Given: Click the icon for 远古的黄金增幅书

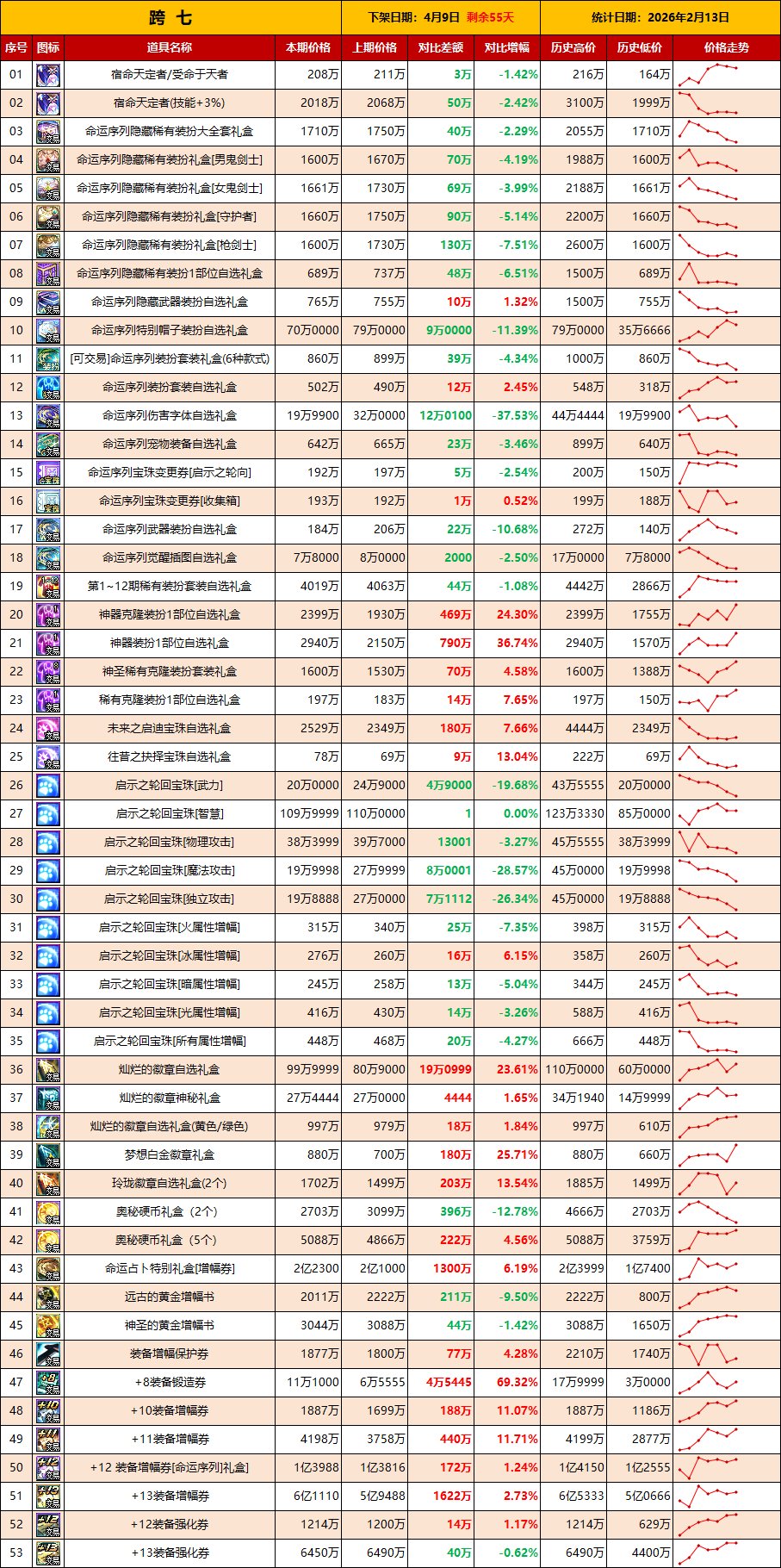Looking at the screenshot, I should 48,1297.
